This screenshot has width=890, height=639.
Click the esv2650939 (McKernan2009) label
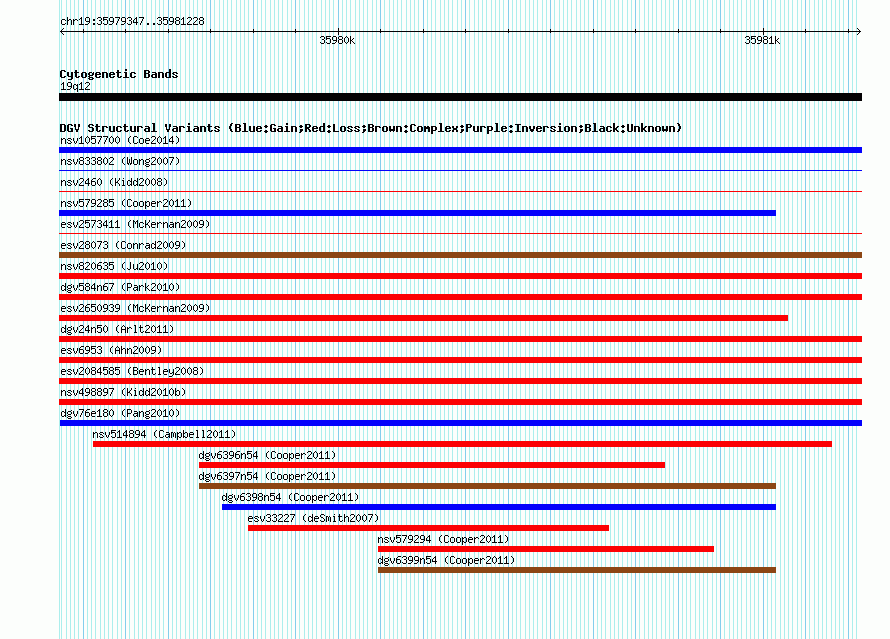(135, 308)
